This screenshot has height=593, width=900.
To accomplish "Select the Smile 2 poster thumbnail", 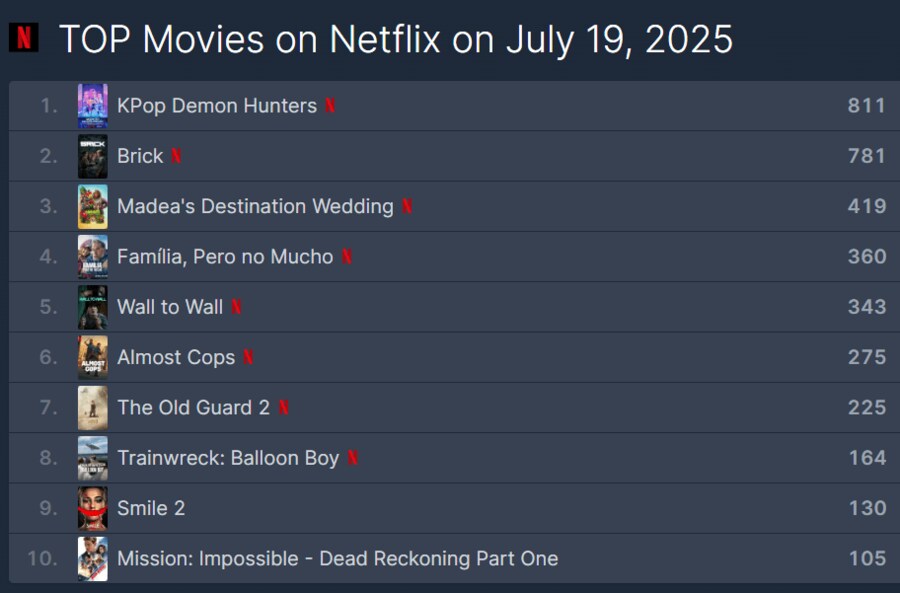I will pyautogui.click(x=92, y=508).
